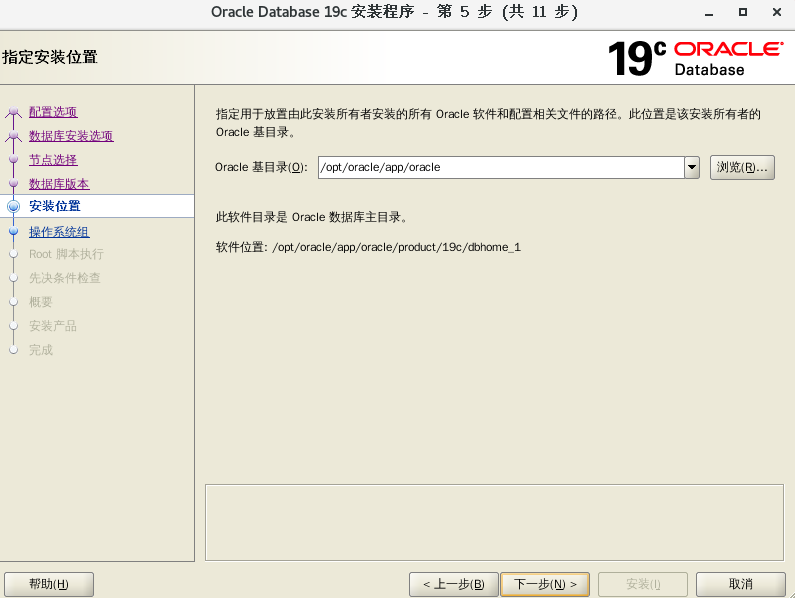
Task: Click the 数据库安装选项 step marker icon
Action: (x=14, y=136)
